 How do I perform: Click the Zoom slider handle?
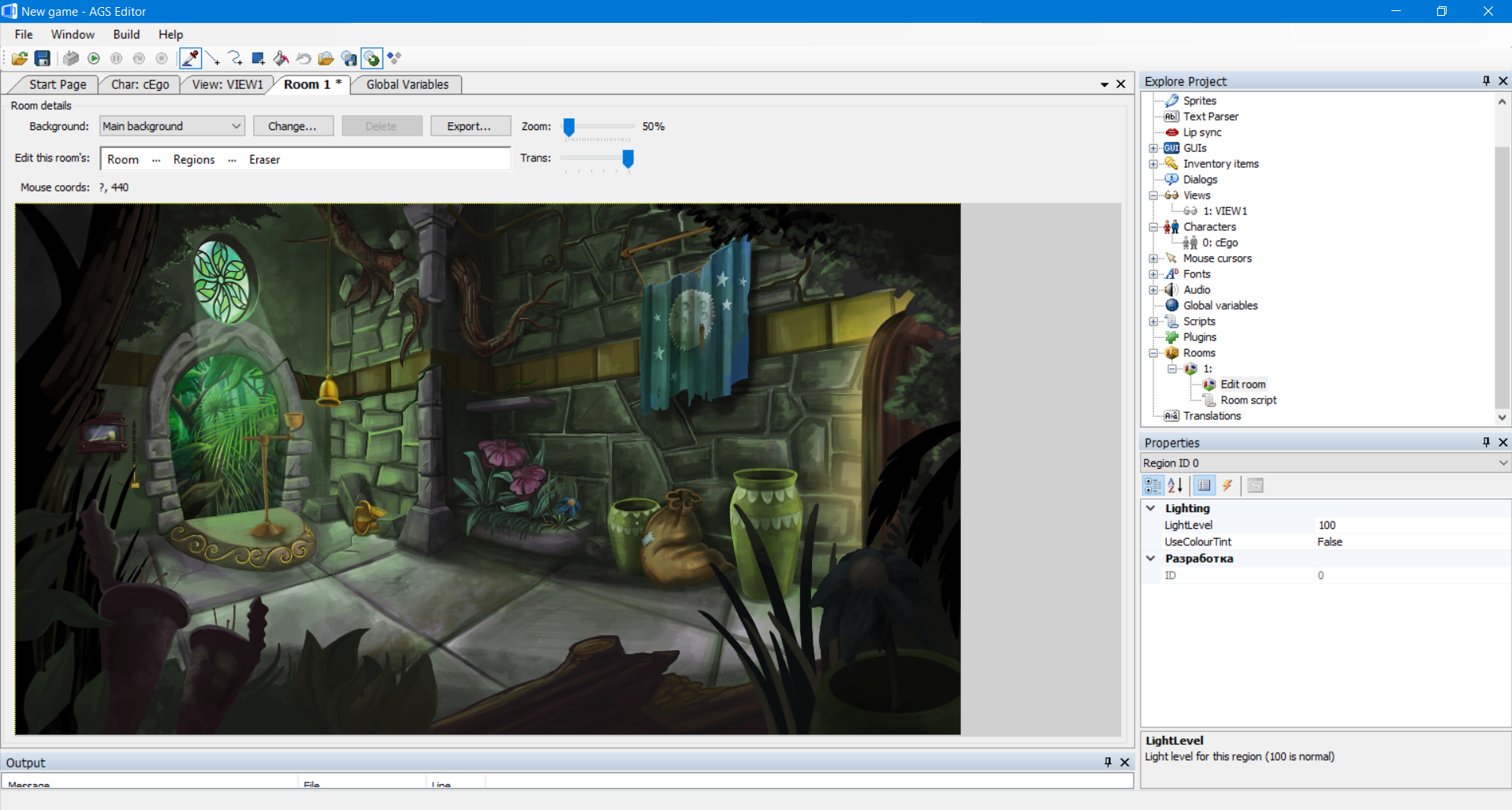pyautogui.click(x=569, y=126)
